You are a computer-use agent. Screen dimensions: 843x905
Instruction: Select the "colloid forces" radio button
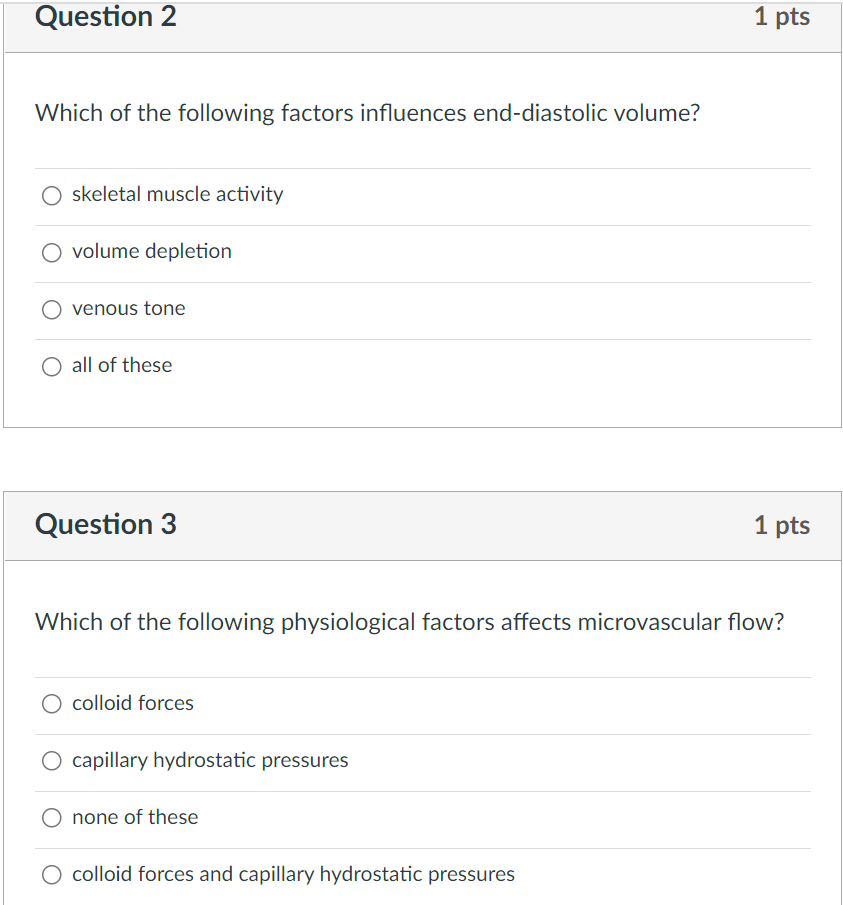[x=52, y=705]
